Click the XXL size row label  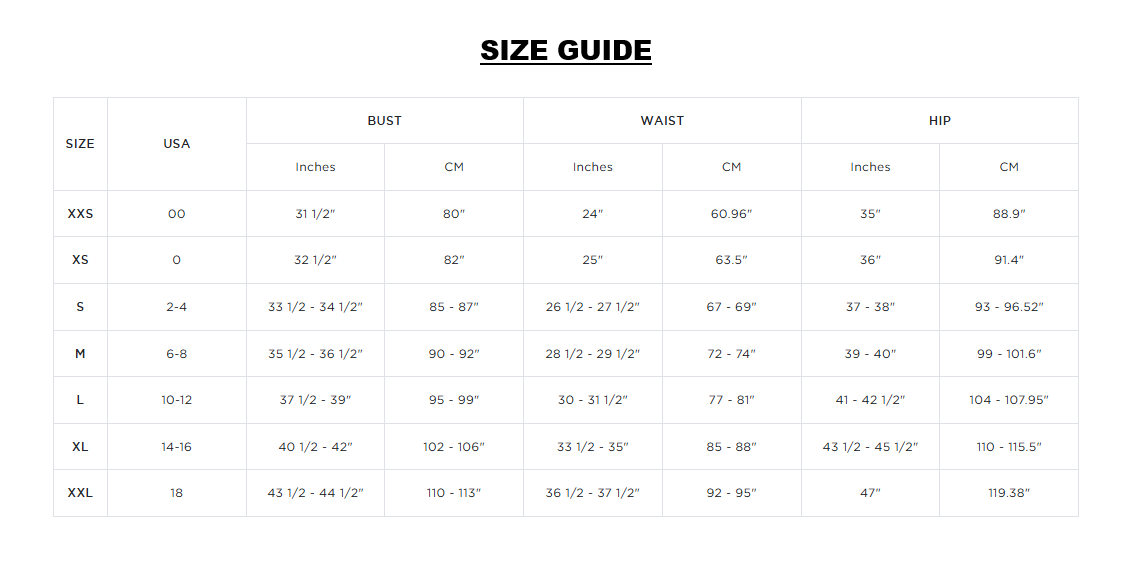pyautogui.click(x=80, y=493)
